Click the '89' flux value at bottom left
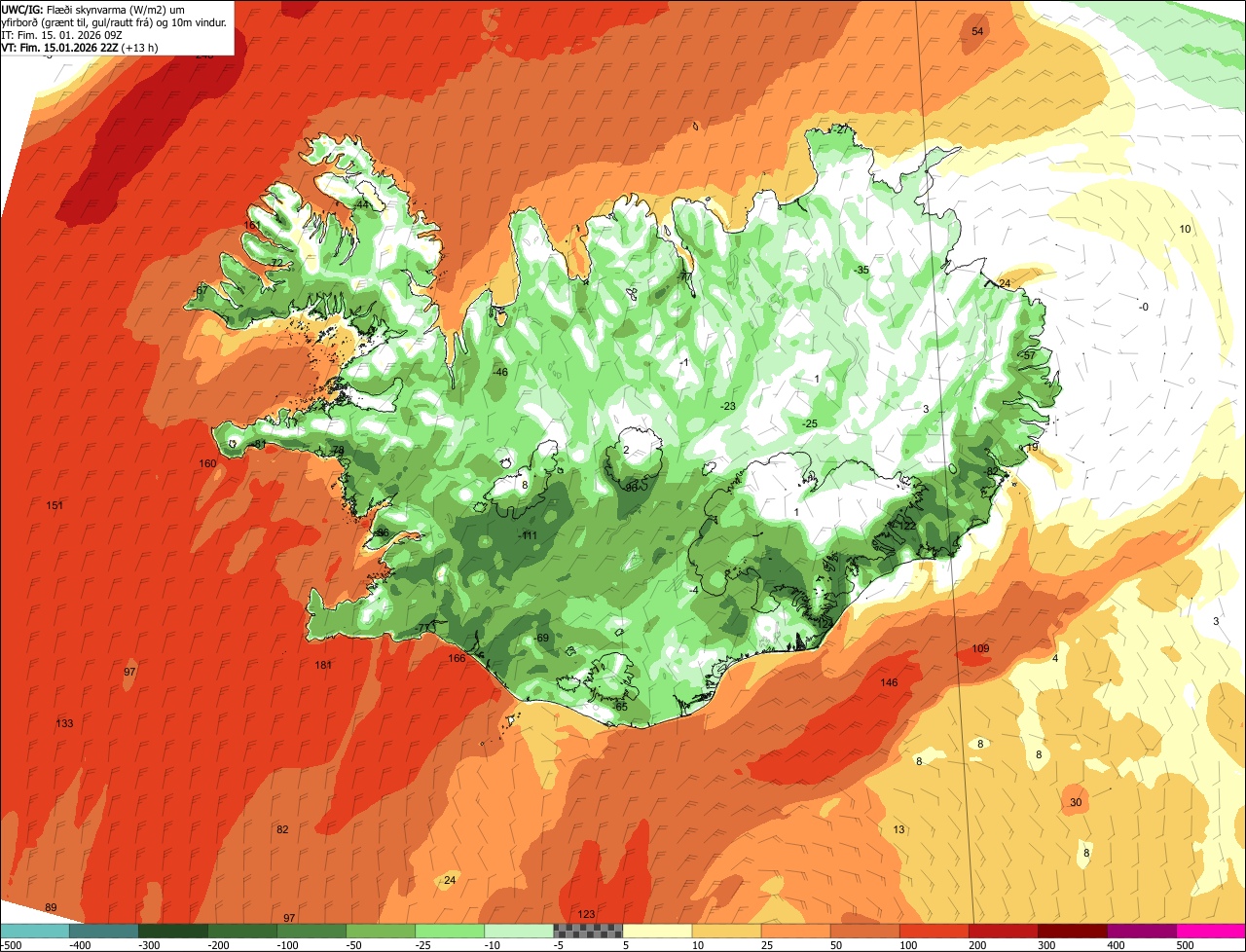This screenshot has height=952, width=1246. point(51,907)
